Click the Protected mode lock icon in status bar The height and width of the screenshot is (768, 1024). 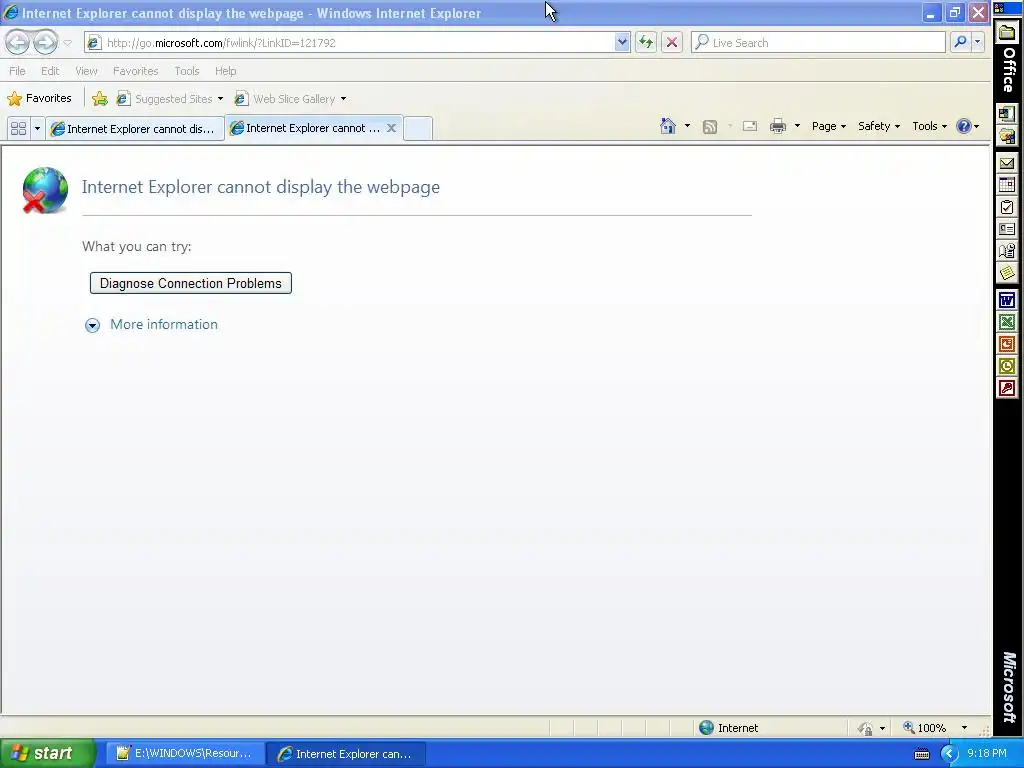tap(865, 728)
